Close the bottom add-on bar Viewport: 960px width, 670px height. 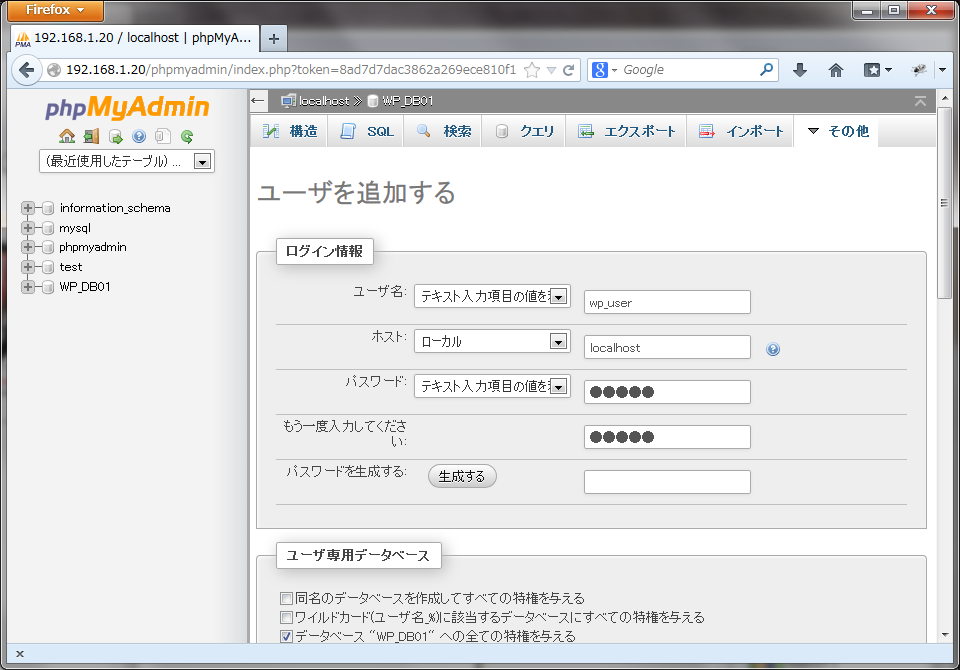[20, 654]
